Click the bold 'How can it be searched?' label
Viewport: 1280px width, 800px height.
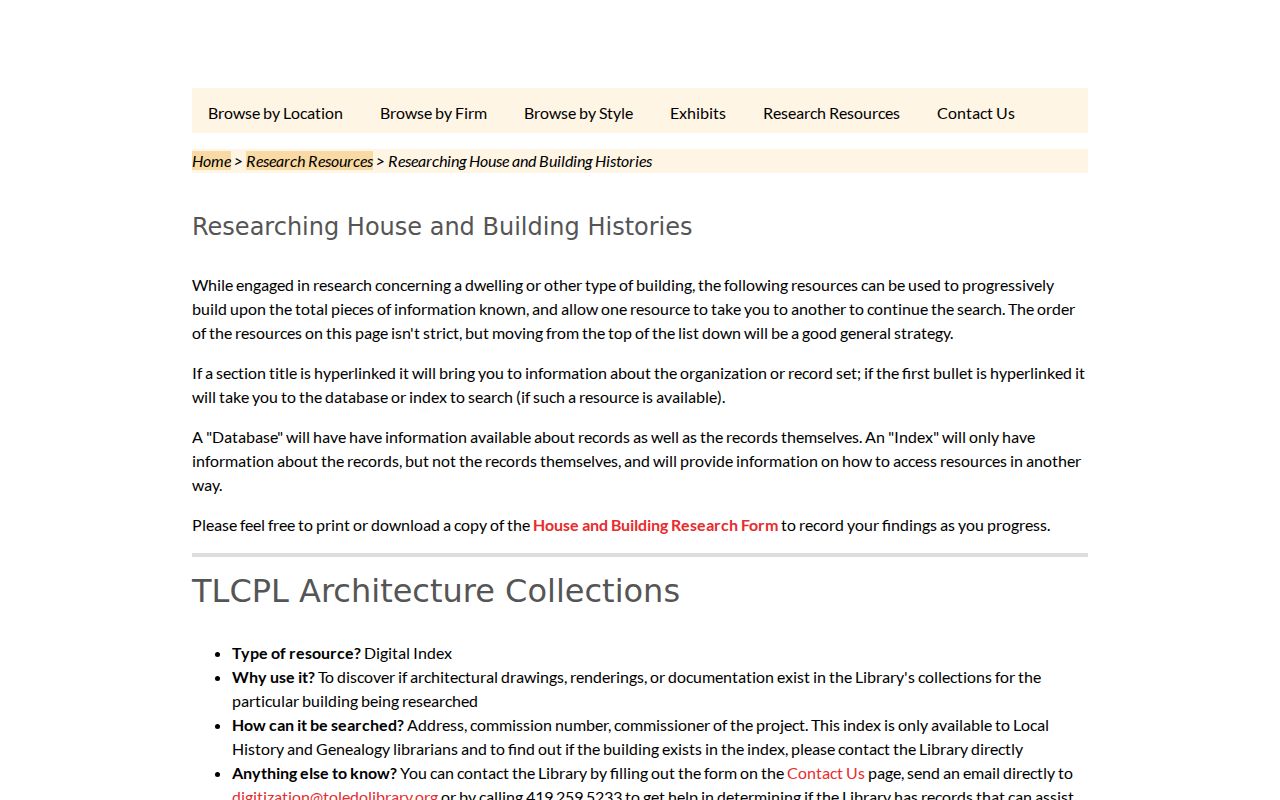[318, 725]
